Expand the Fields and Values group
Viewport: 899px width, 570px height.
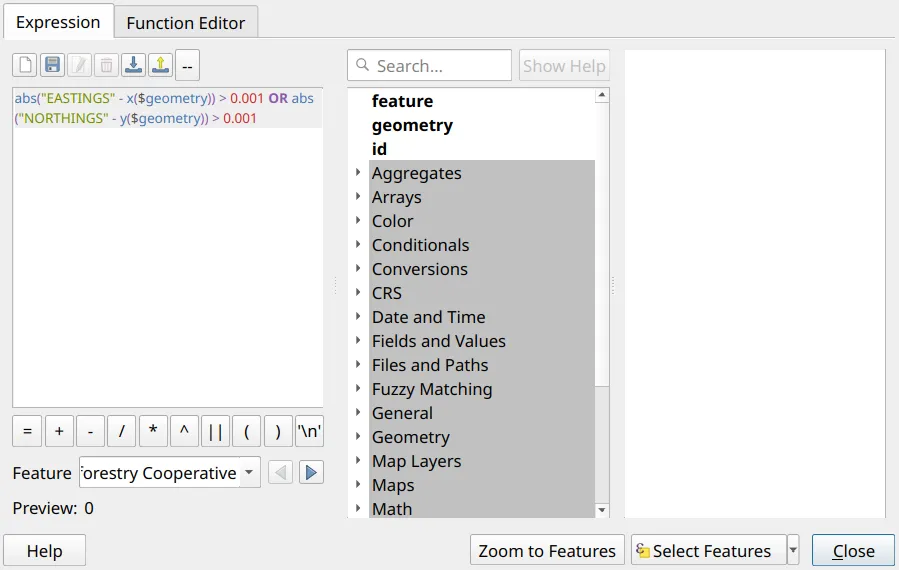358,340
